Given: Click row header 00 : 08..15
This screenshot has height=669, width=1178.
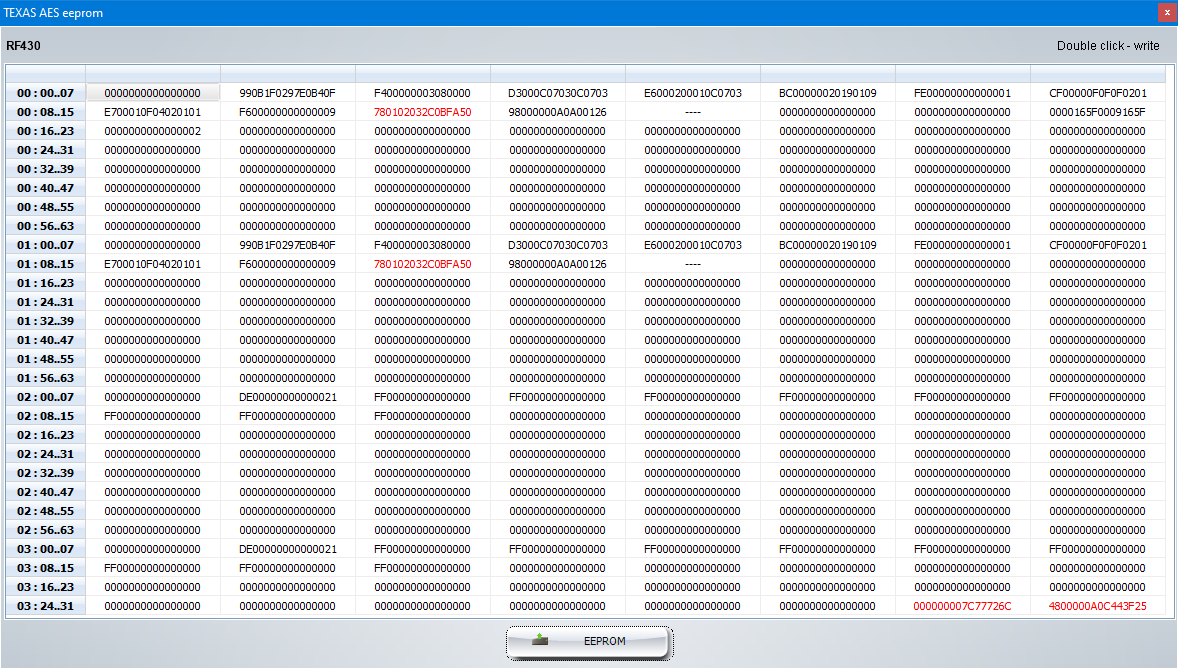Looking at the screenshot, I should click(x=46, y=112).
